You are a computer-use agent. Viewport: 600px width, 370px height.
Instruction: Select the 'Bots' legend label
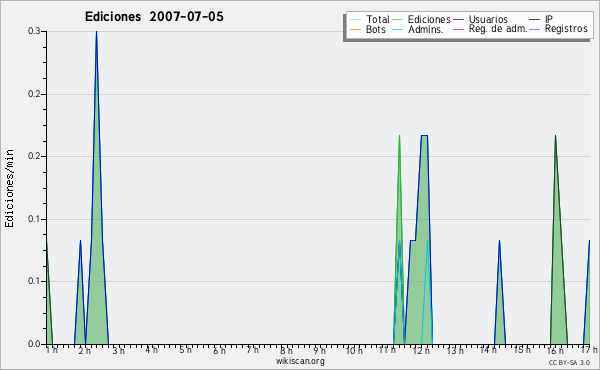pyautogui.click(x=376, y=29)
